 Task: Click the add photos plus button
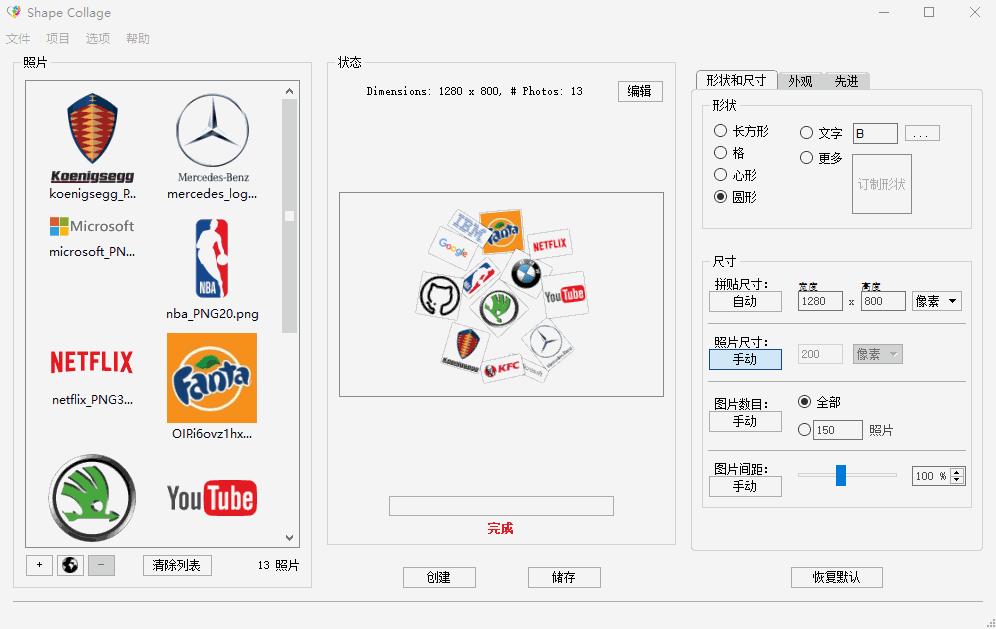click(x=39, y=565)
